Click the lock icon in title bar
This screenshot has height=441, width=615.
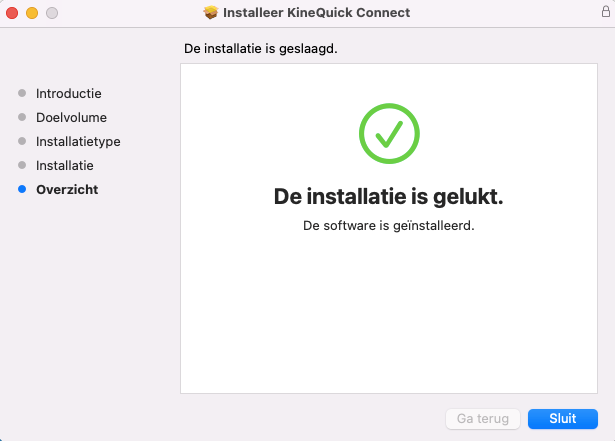coord(606,11)
